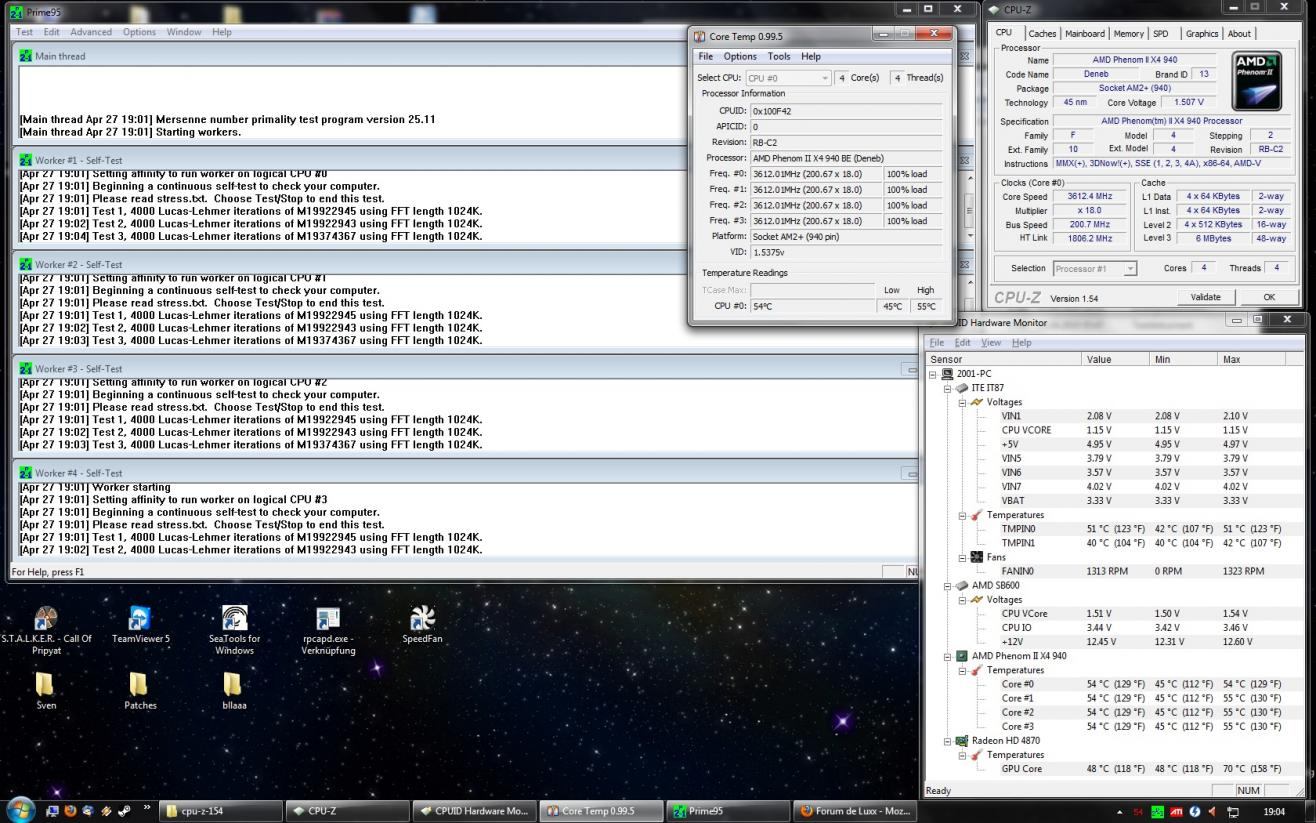Image resolution: width=1316 pixels, height=823 pixels.
Task: Click the AMD Phenom II X4 940 processor icon
Action: (x=963, y=657)
